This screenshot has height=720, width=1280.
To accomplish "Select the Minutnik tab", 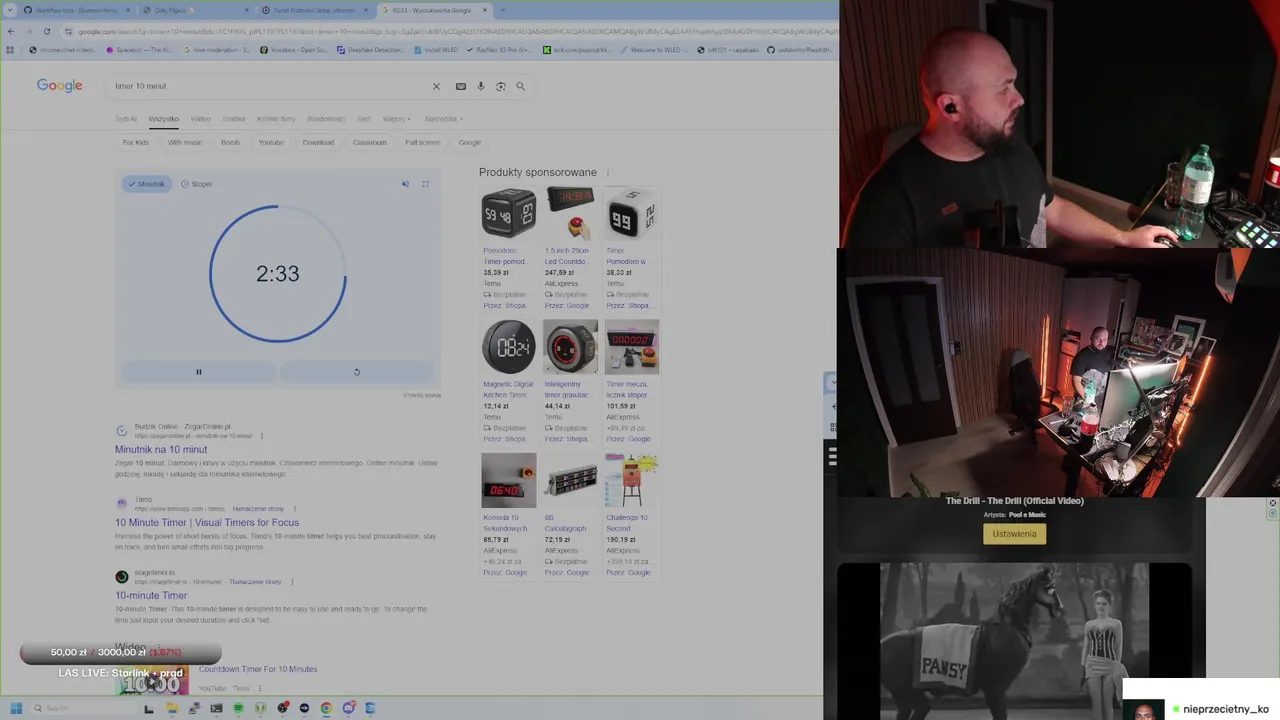I will 147,184.
